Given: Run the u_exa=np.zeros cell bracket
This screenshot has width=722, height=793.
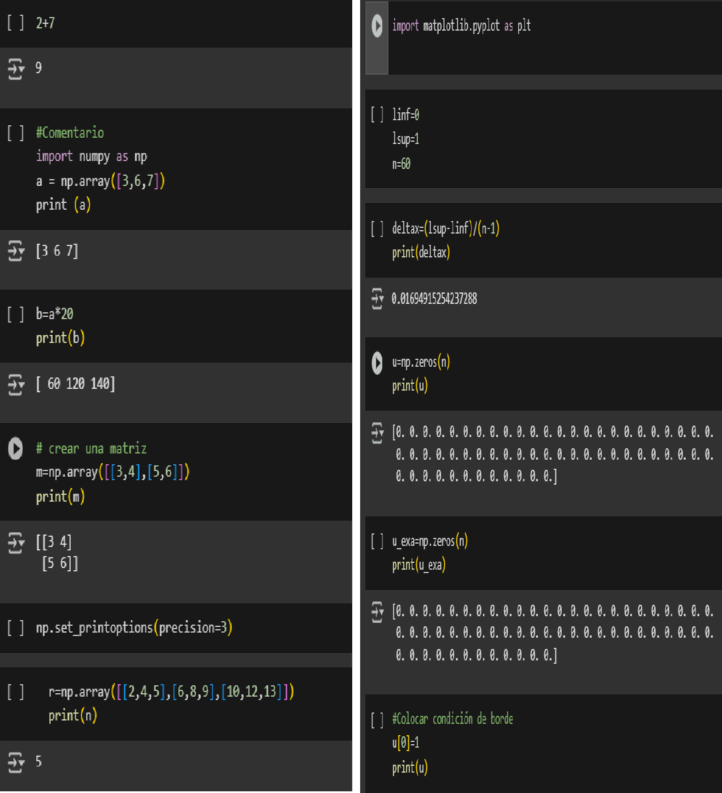Looking at the screenshot, I should [377, 542].
